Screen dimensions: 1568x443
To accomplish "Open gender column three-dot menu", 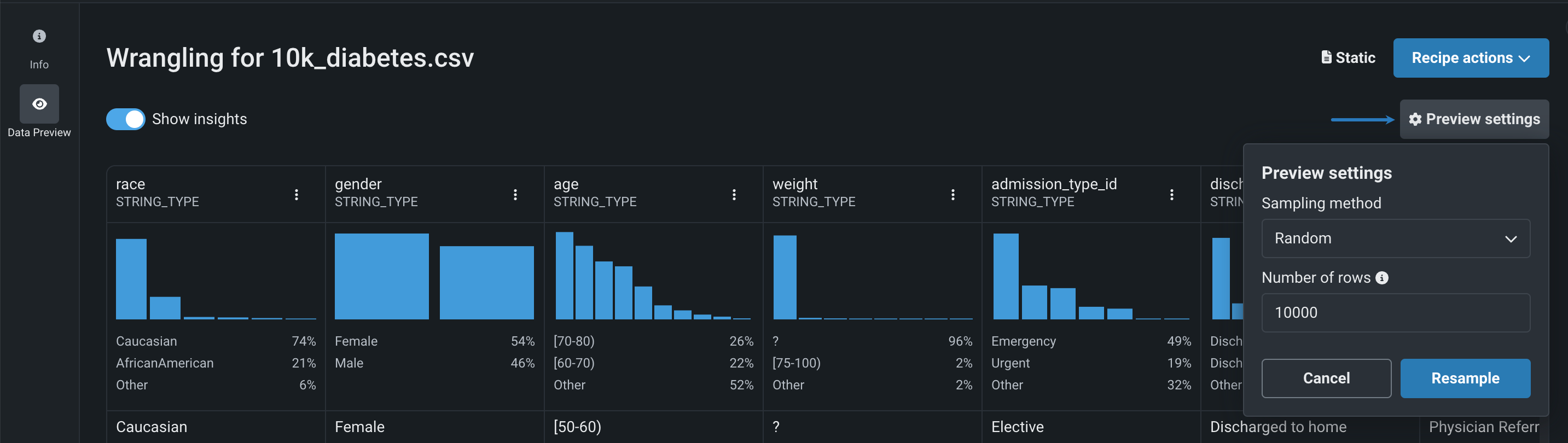I will click(515, 195).
